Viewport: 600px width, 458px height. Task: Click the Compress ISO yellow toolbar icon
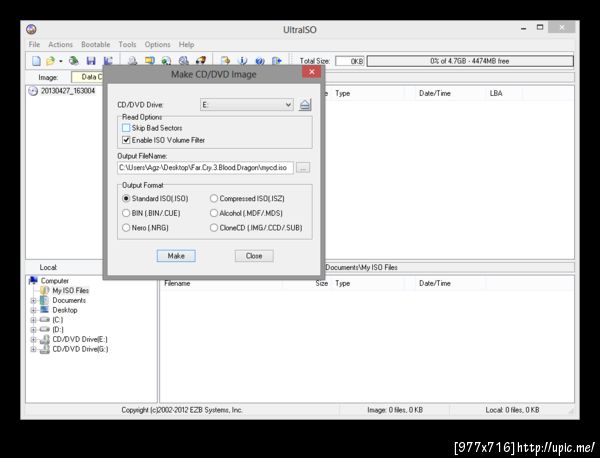click(x=150, y=61)
